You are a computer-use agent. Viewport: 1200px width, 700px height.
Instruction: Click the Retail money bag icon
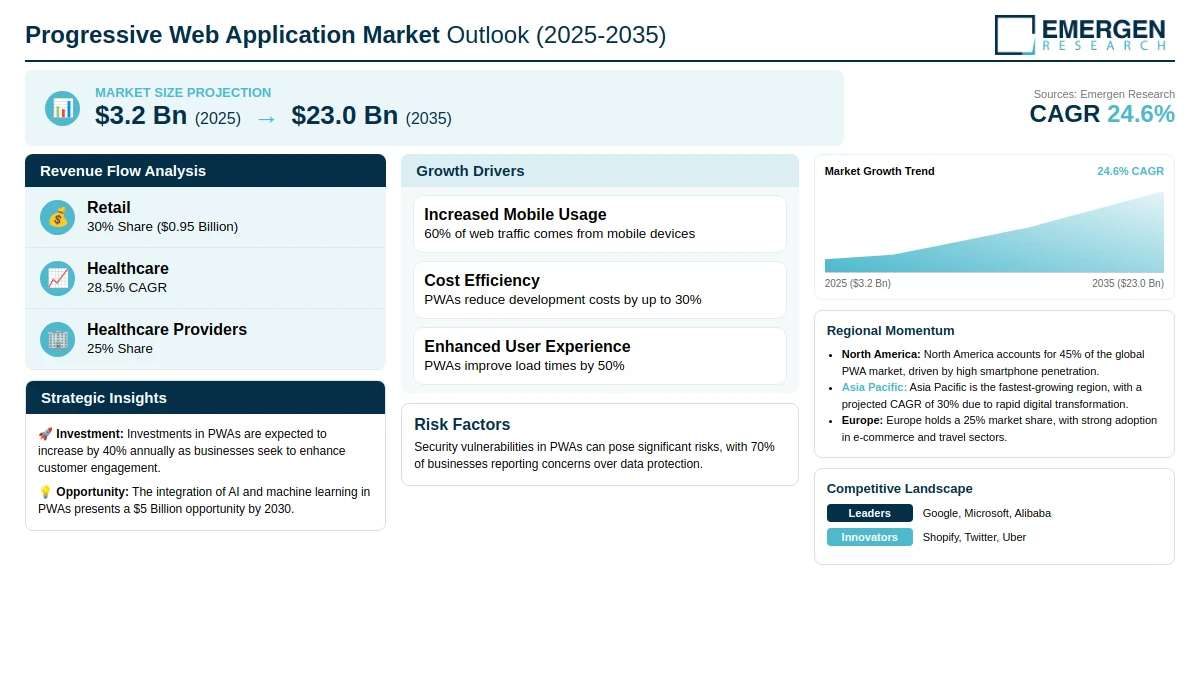(58, 217)
